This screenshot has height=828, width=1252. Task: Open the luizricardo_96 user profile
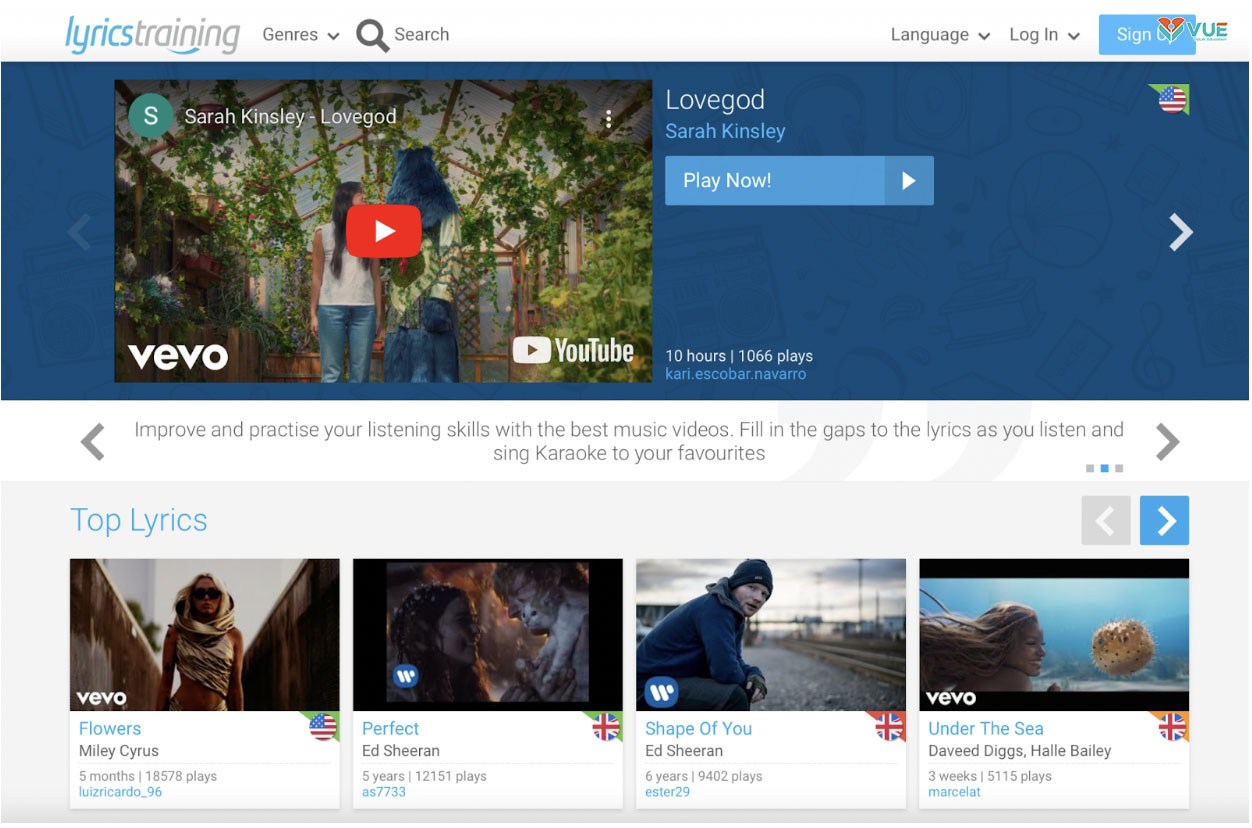(120, 792)
